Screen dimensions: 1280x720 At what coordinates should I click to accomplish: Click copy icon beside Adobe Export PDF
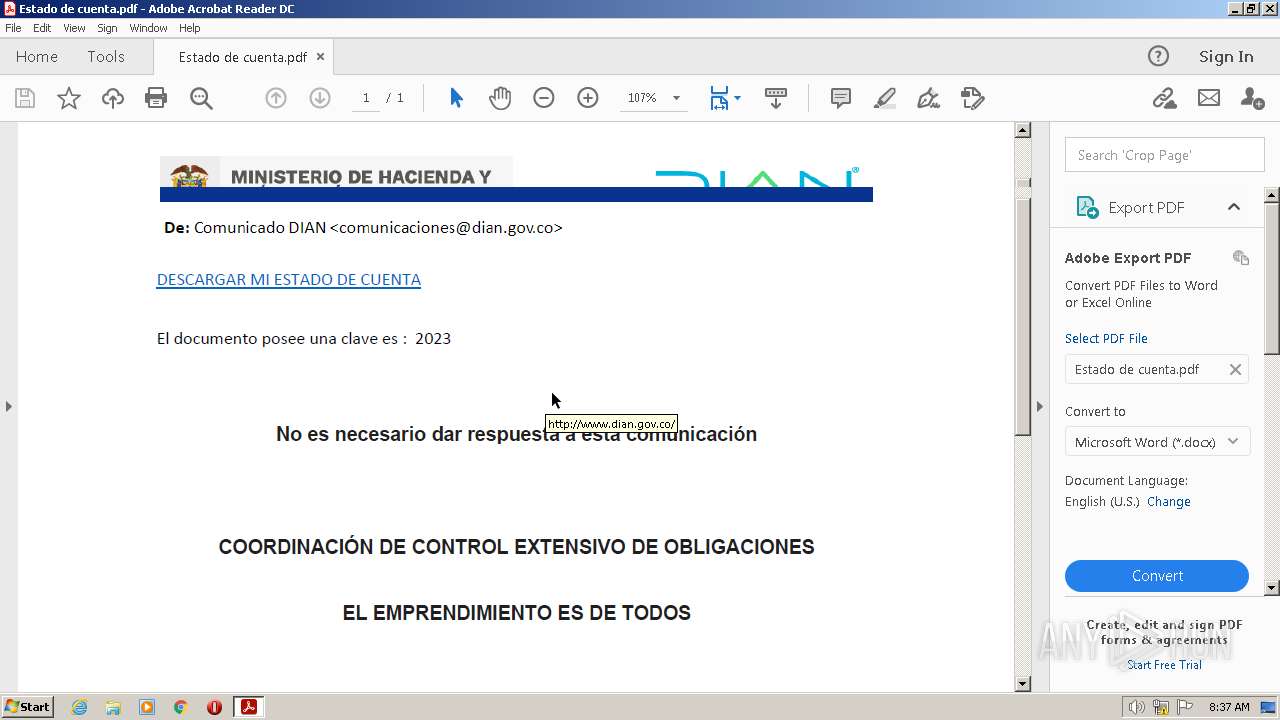(1241, 258)
